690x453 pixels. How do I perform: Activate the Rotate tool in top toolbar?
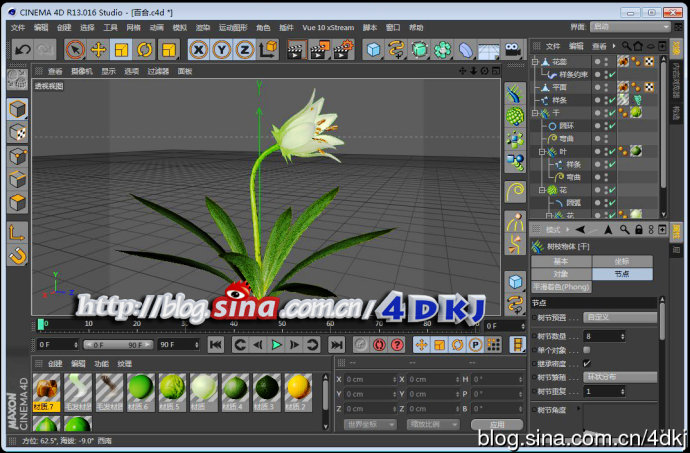click(x=144, y=49)
